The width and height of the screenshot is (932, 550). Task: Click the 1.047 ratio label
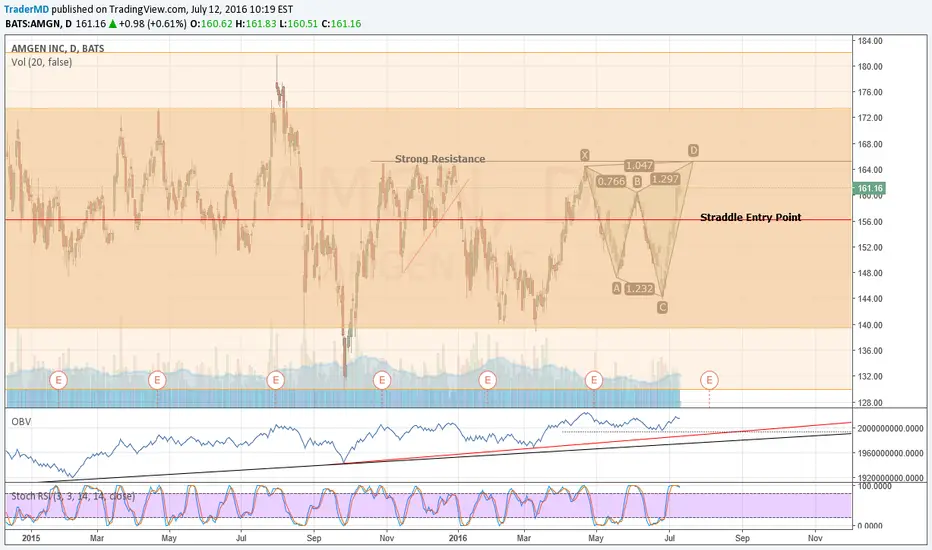click(x=639, y=166)
